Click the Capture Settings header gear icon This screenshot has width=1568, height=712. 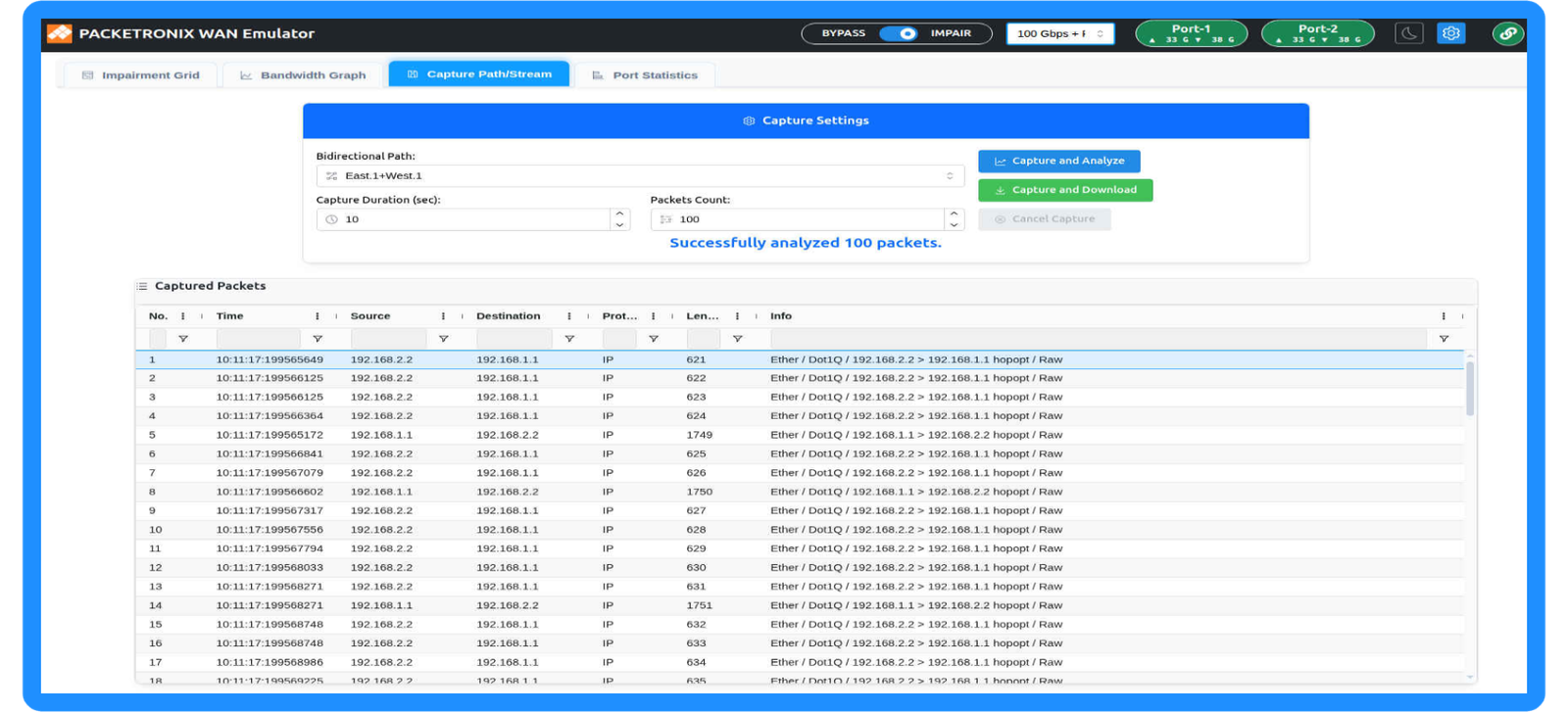[749, 120]
